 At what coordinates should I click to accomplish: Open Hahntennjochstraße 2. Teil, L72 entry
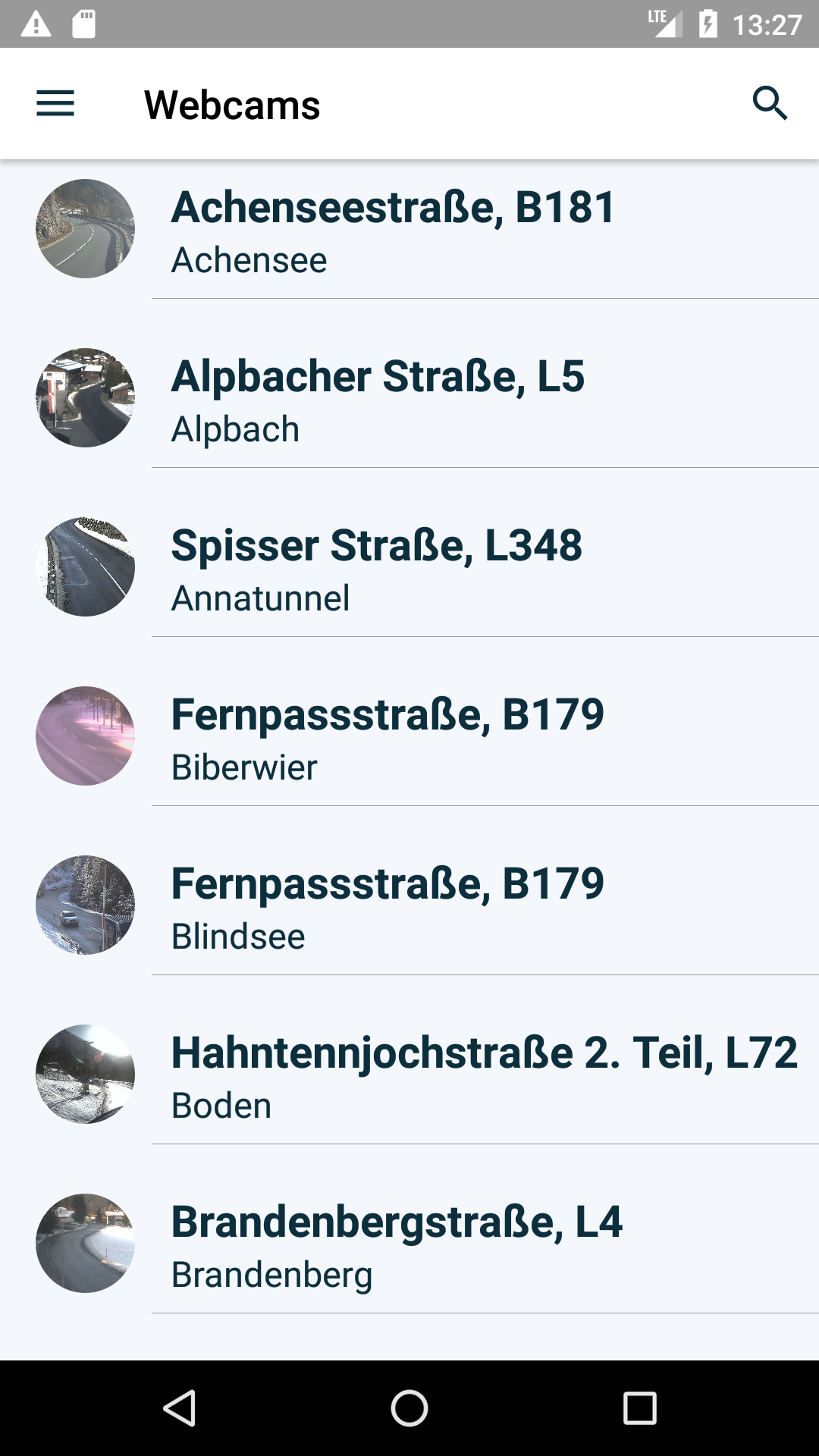pos(409,1075)
